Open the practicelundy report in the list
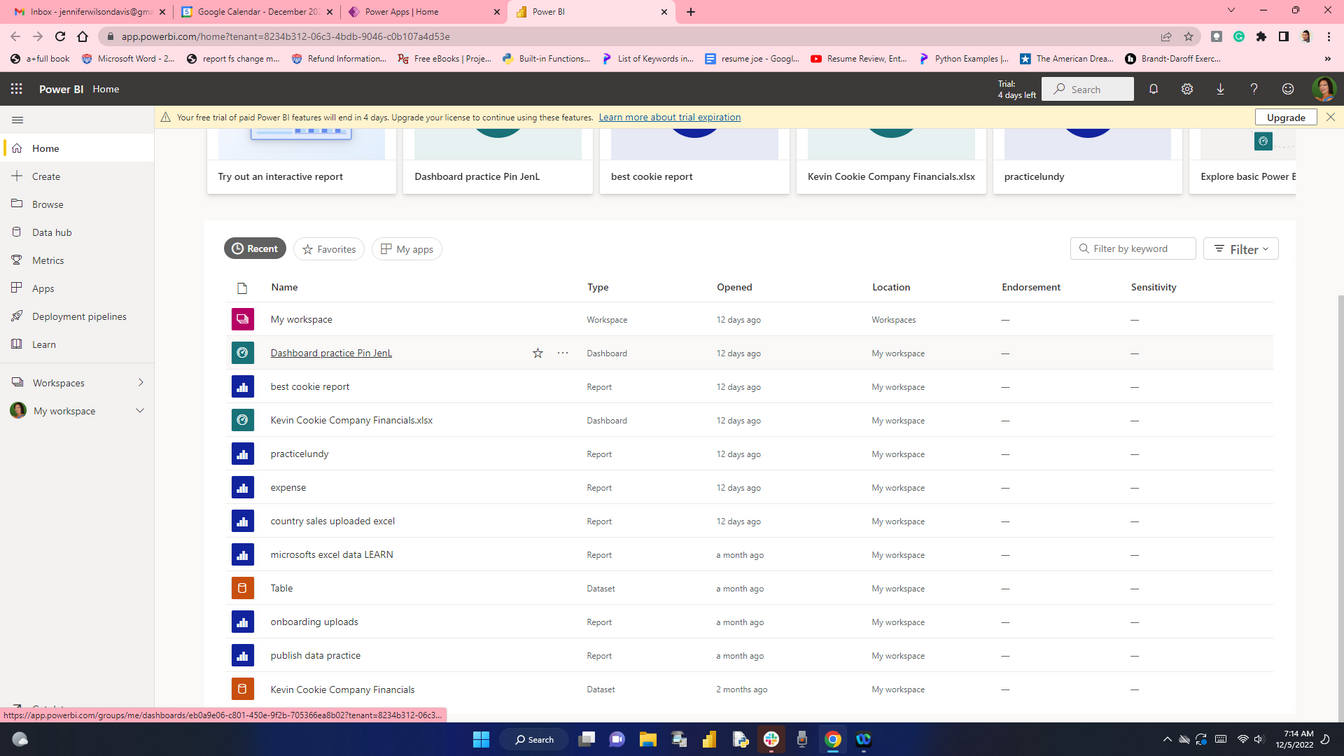This screenshot has width=1344, height=756. (x=299, y=454)
